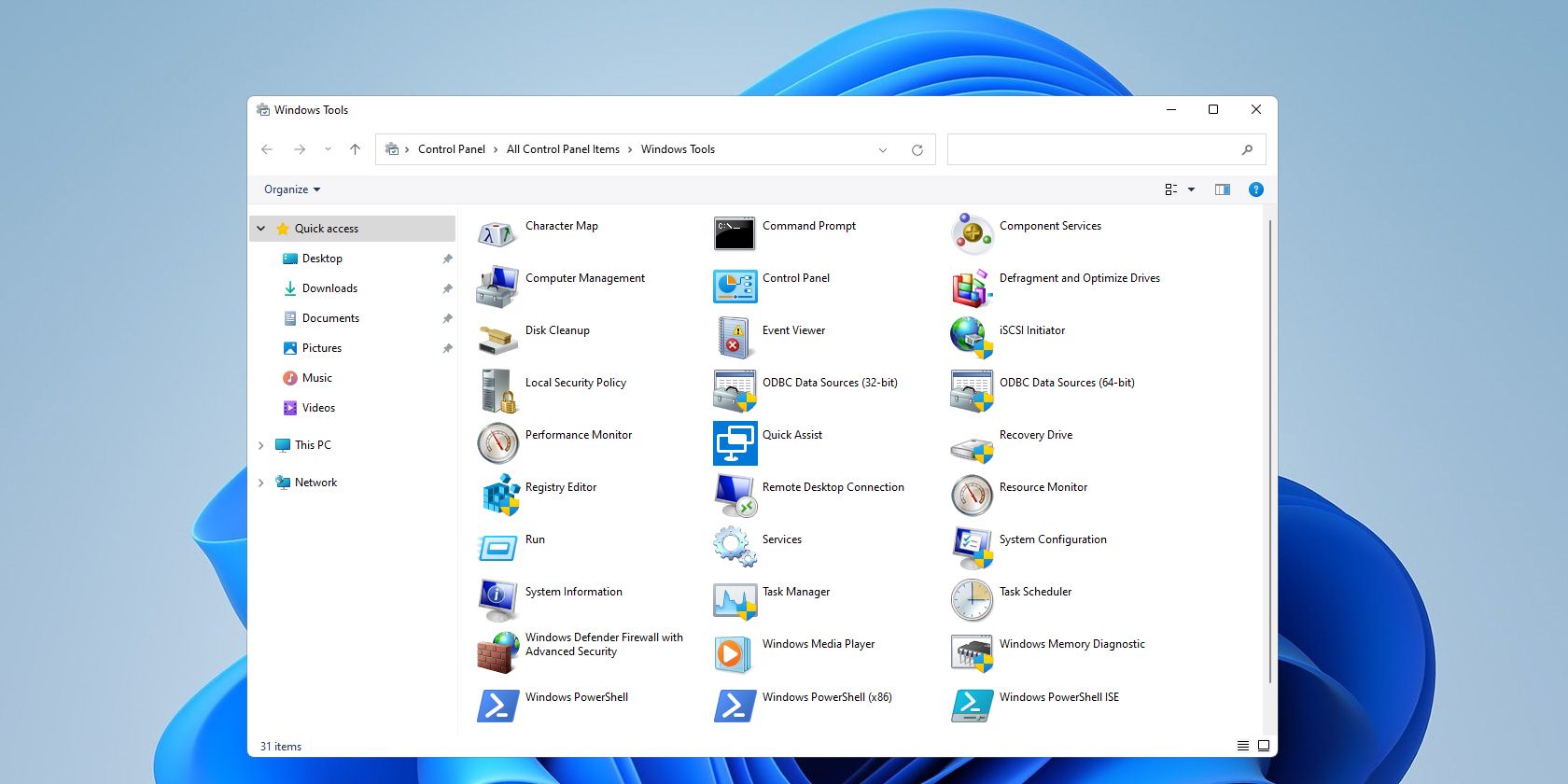This screenshot has width=1568, height=784.
Task: Click the search box field
Action: [x=1092, y=149]
